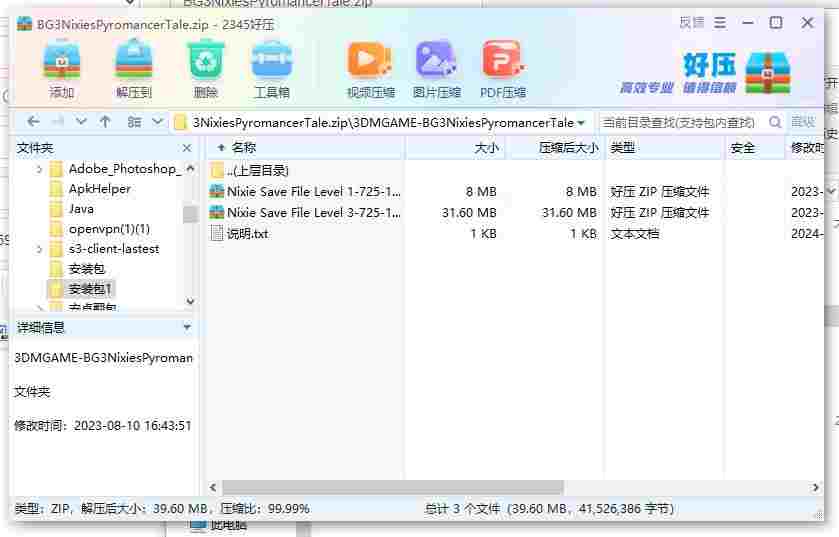Click the folder icon in address bar
The width and height of the screenshot is (839, 537).
(x=180, y=122)
